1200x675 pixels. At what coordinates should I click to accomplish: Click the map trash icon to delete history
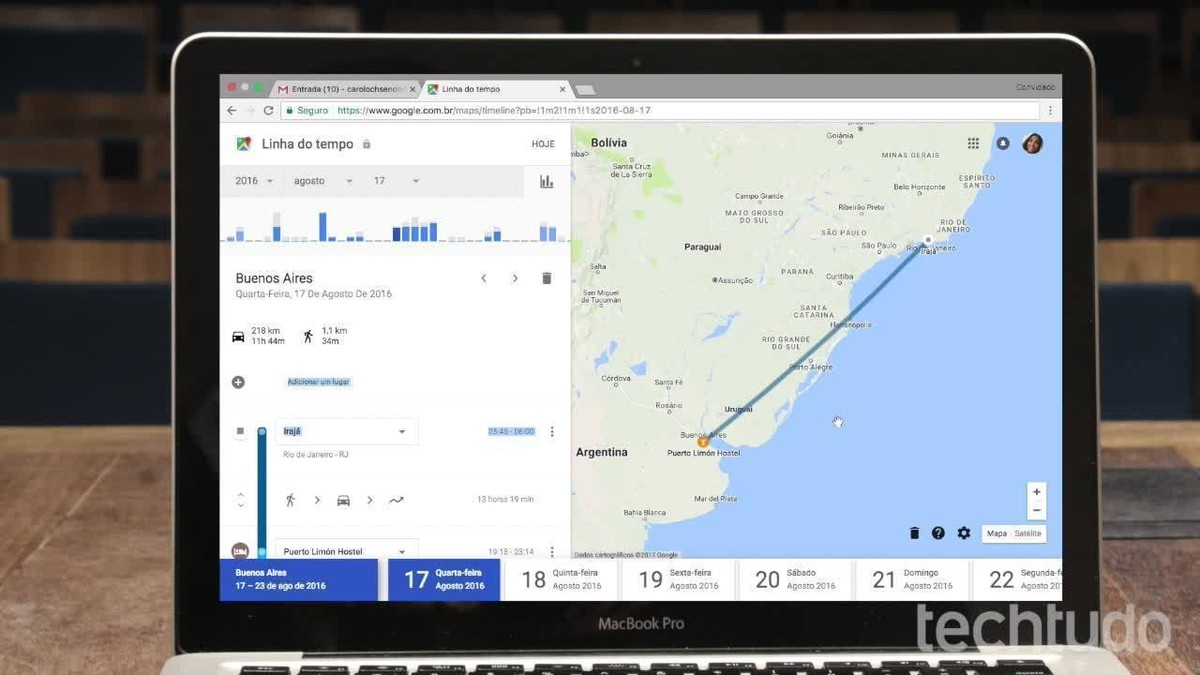[914, 533]
